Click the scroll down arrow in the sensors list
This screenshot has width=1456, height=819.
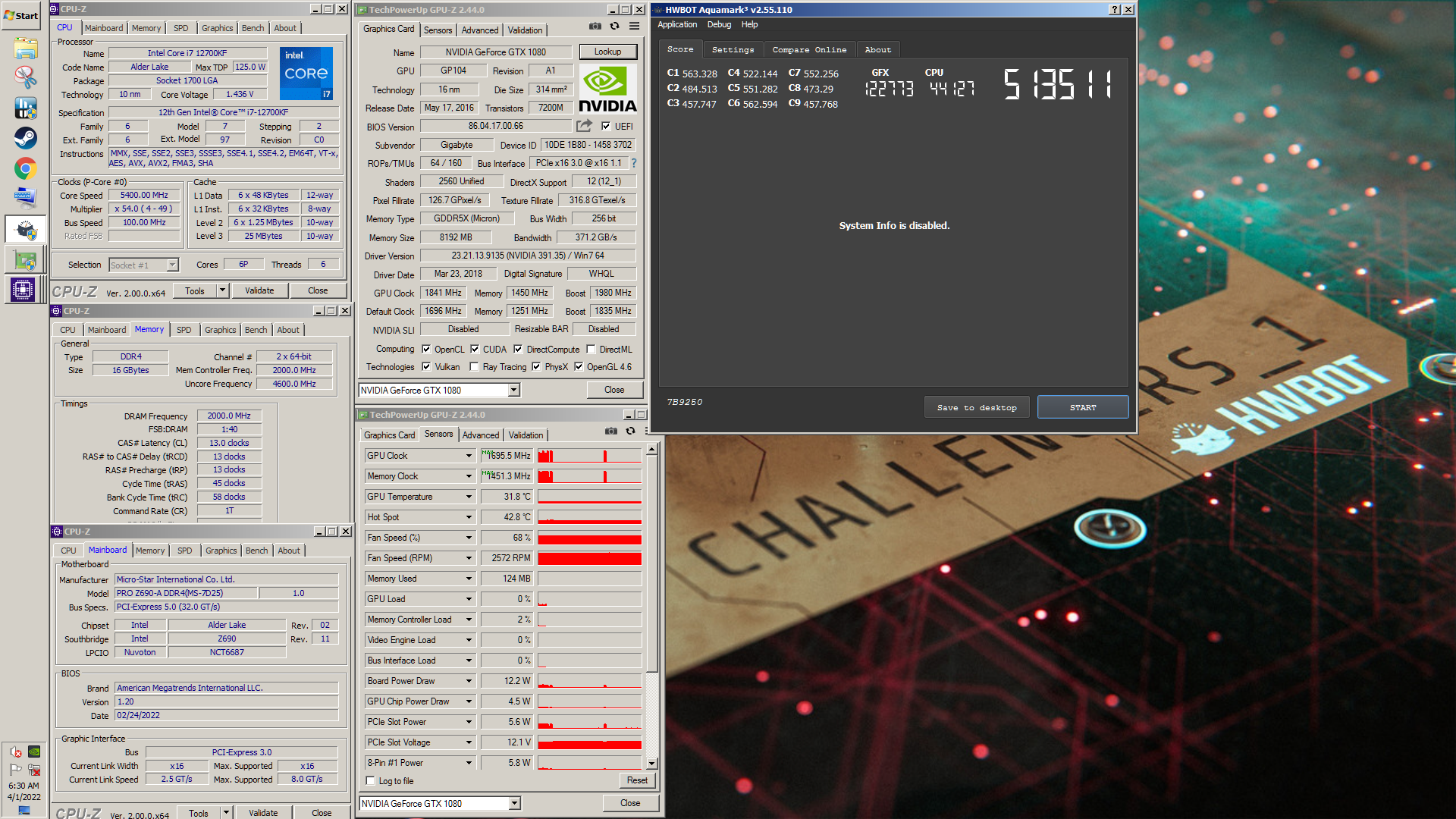pyautogui.click(x=651, y=763)
